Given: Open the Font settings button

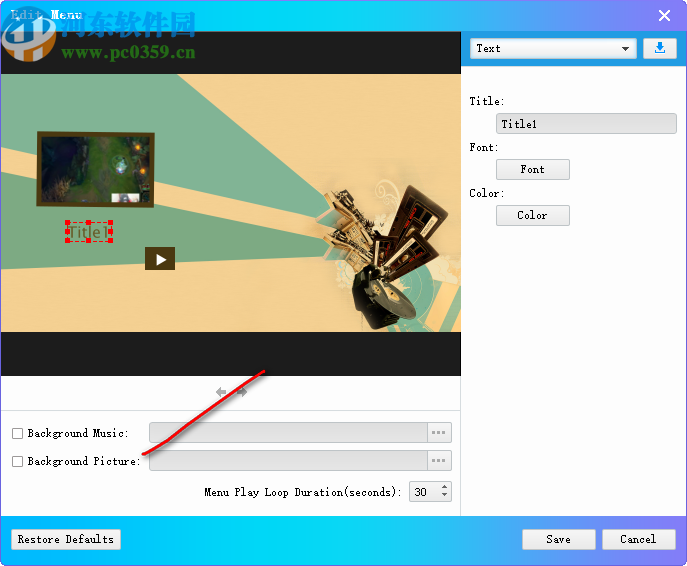Looking at the screenshot, I should [x=533, y=169].
